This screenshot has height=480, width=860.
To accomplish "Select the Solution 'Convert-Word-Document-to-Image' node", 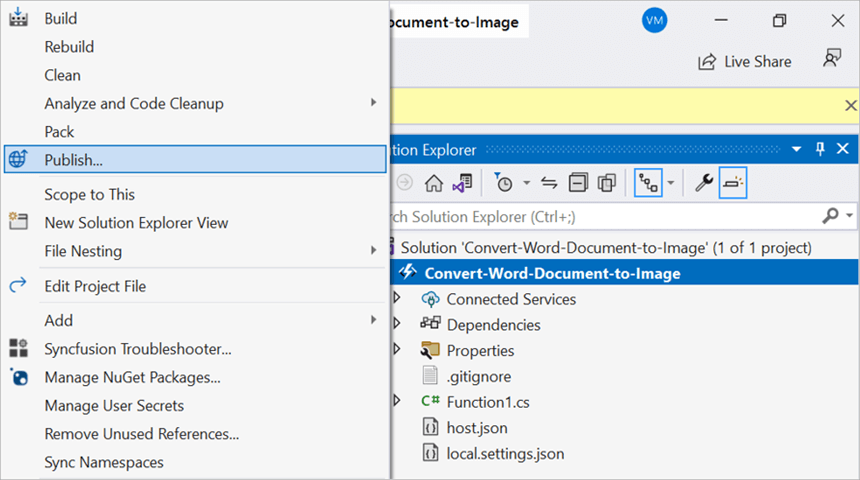I will point(606,248).
